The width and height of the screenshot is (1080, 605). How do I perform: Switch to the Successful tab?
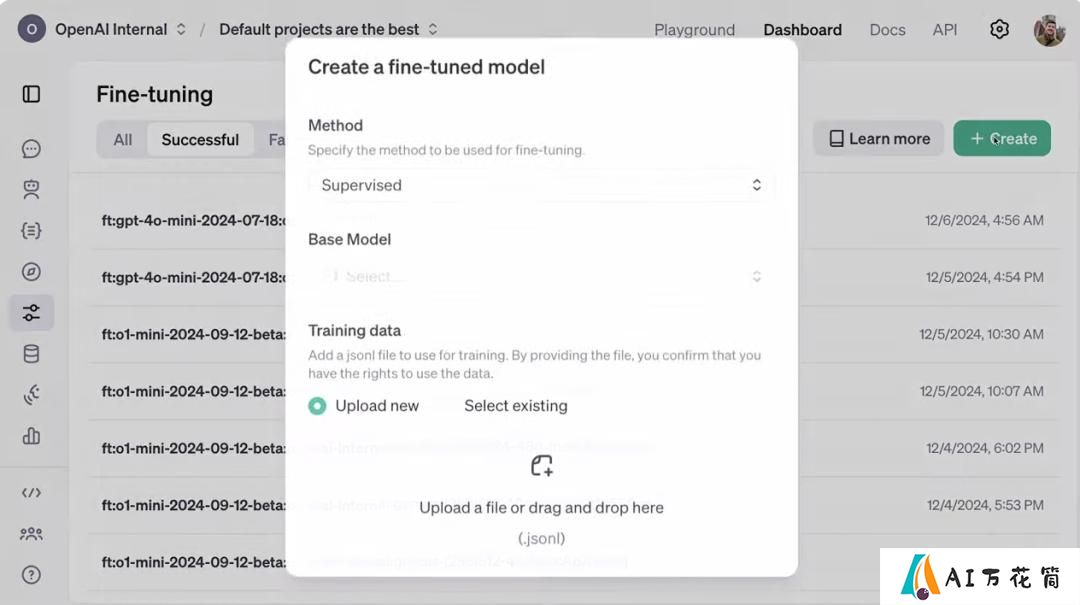tap(200, 139)
